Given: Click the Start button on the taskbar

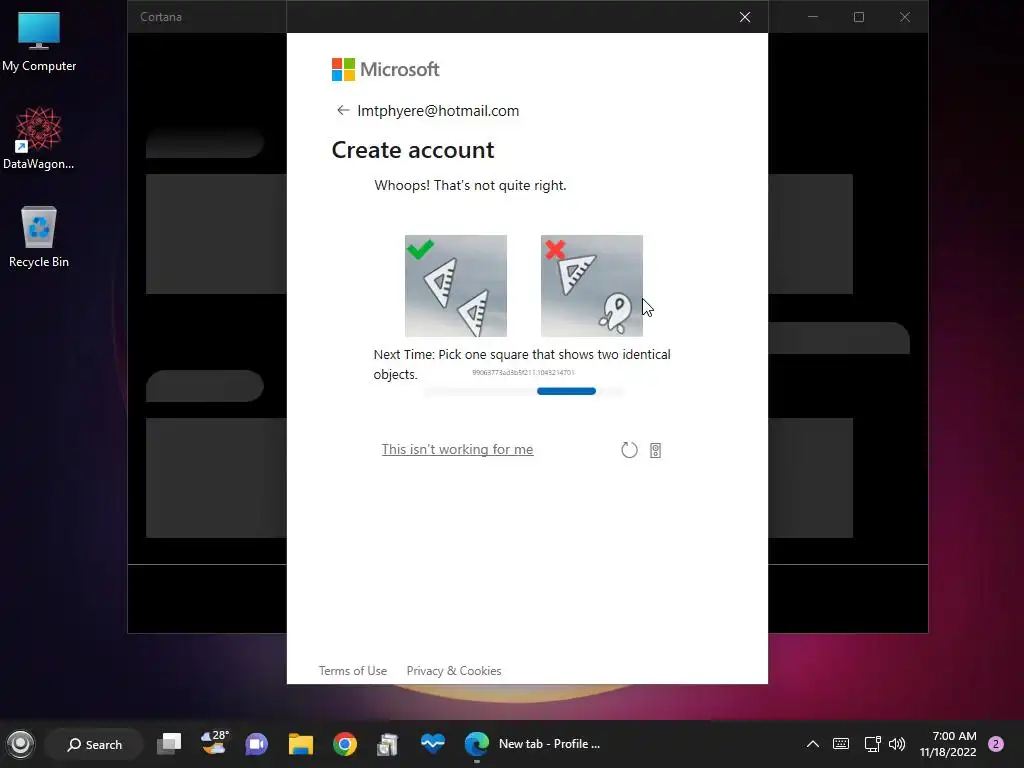Looking at the screenshot, I should tap(20, 744).
